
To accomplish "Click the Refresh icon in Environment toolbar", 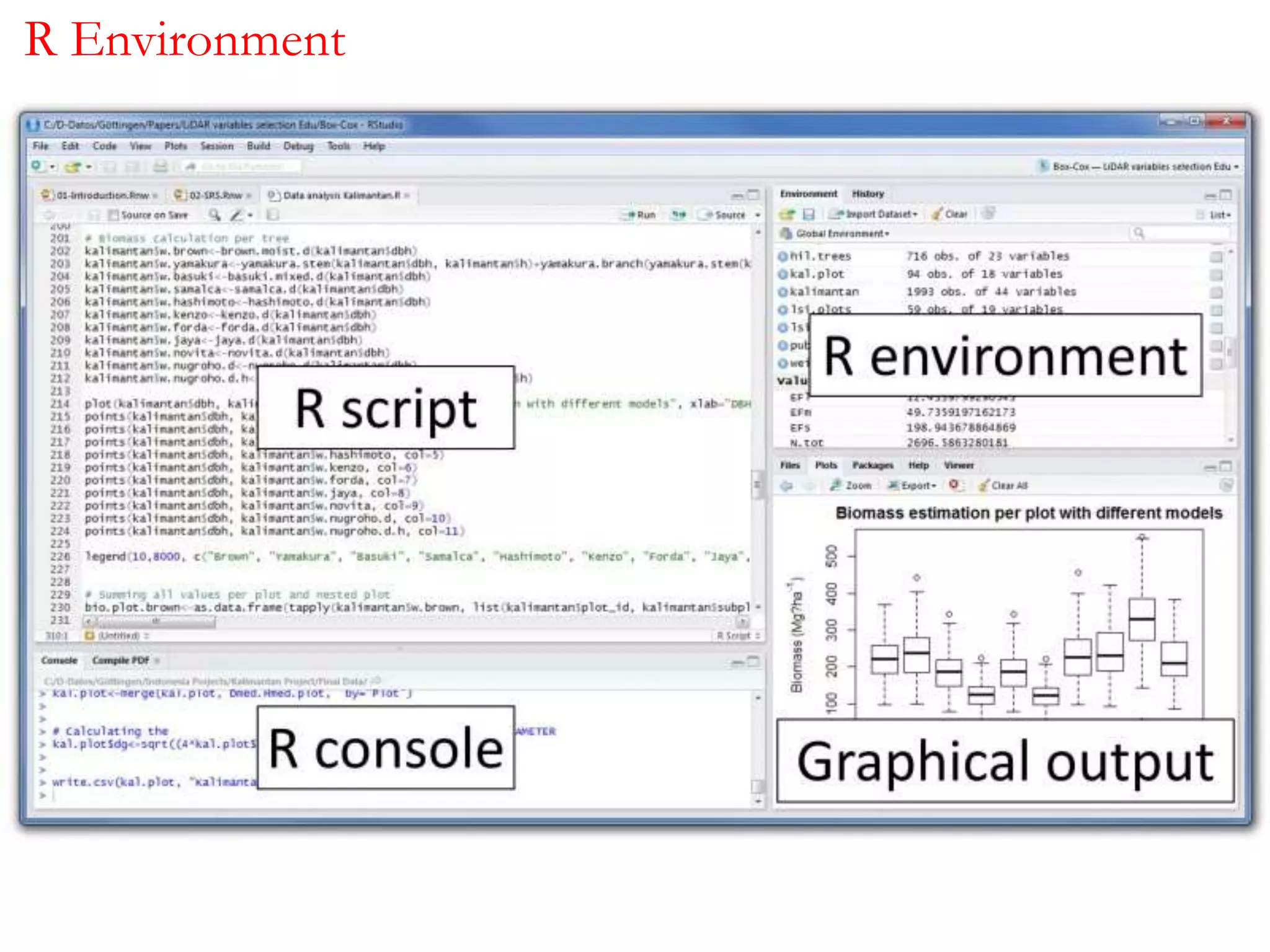I will tap(988, 213).
